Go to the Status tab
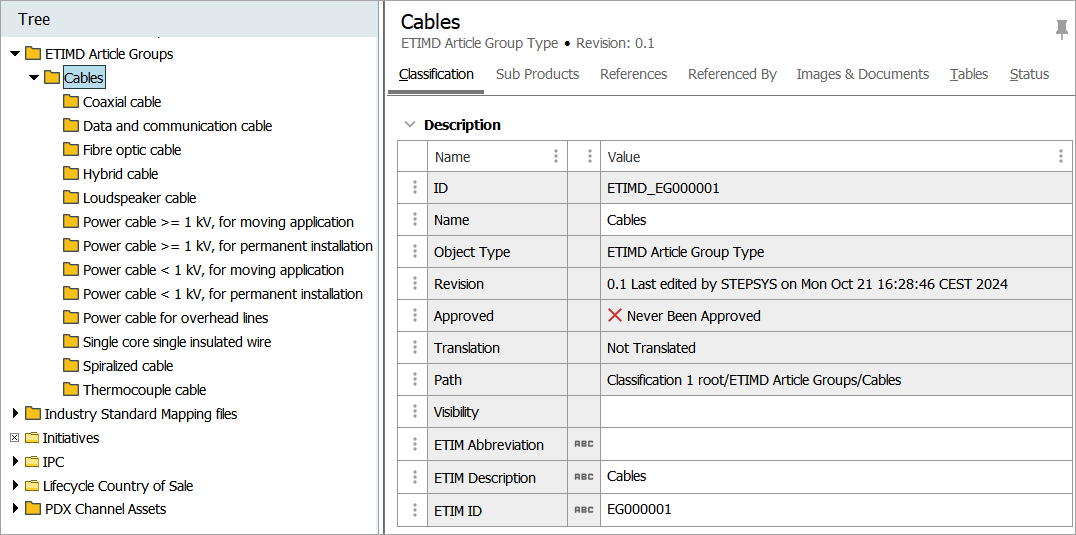This screenshot has width=1076, height=535. (1029, 74)
